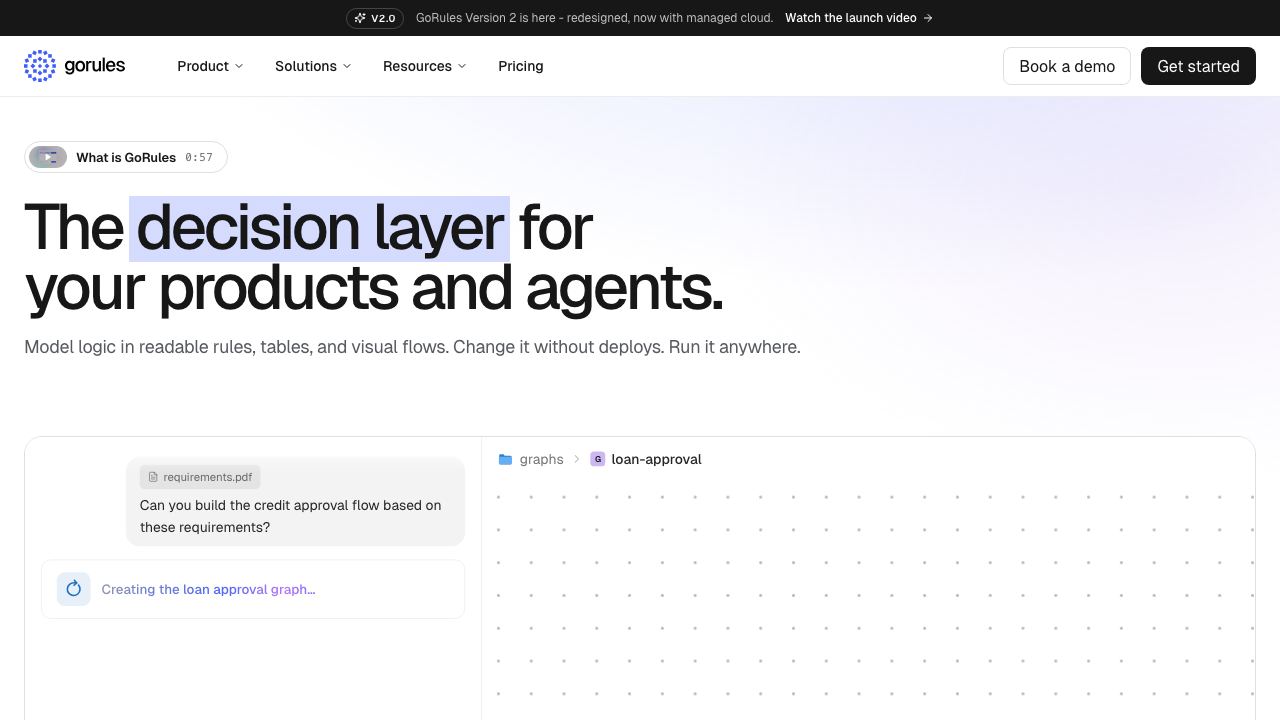
Task: Expand the Solutions menu chevron
Action: (x=347, y=66)
